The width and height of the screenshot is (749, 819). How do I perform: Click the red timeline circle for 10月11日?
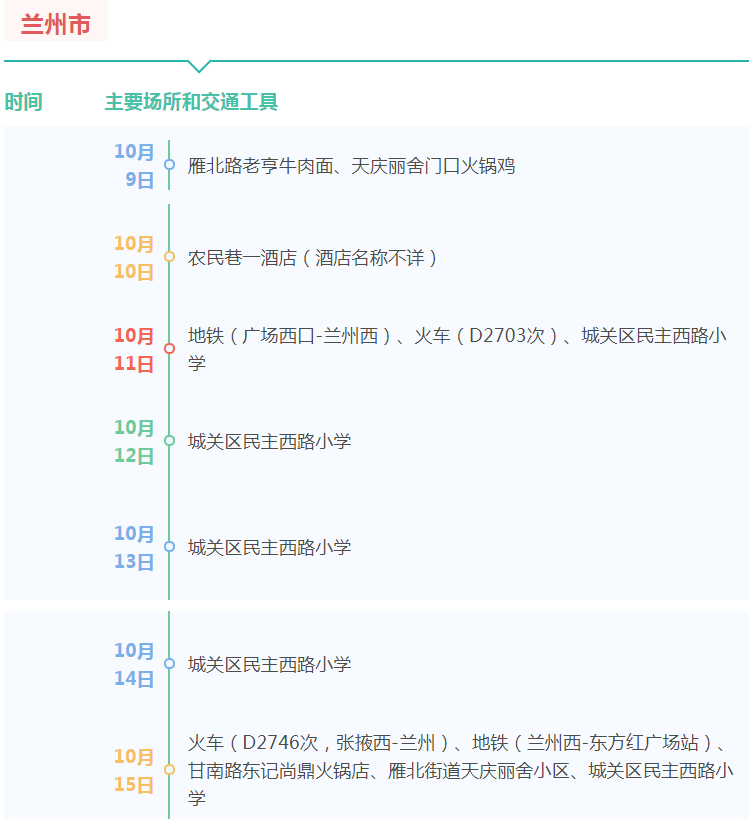pyautogui.click(x=169, y=348)
